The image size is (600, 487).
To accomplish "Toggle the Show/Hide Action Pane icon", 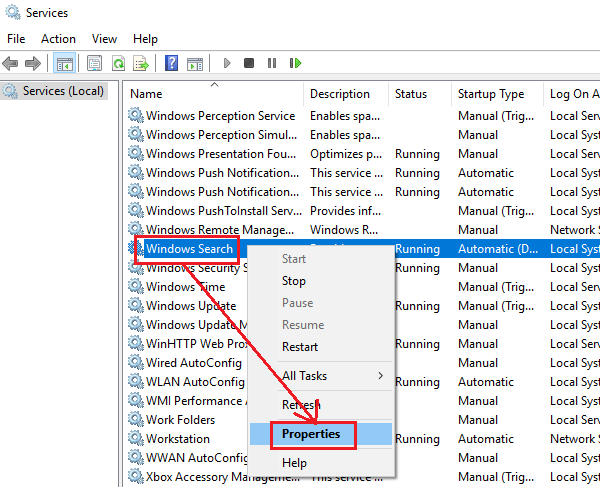I will click(x=195, y=64).
